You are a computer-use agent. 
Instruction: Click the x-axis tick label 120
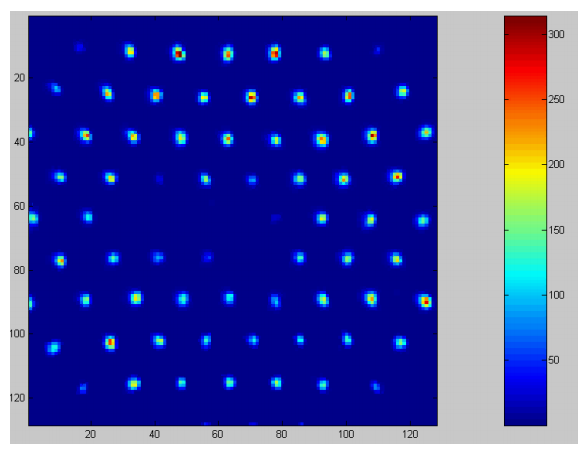click(x=410, y=435)
